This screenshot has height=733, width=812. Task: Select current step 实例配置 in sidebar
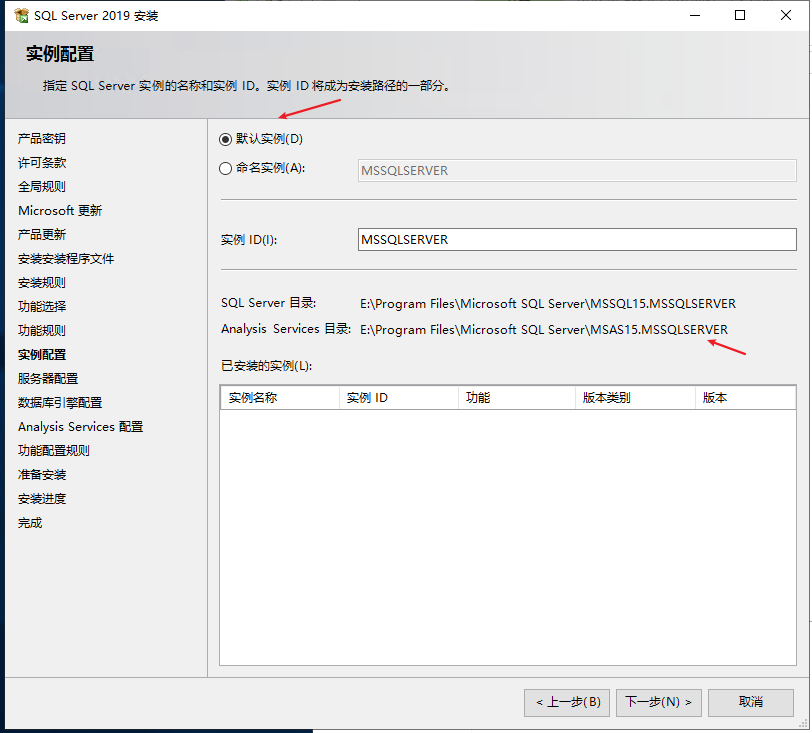click(42, 355)
